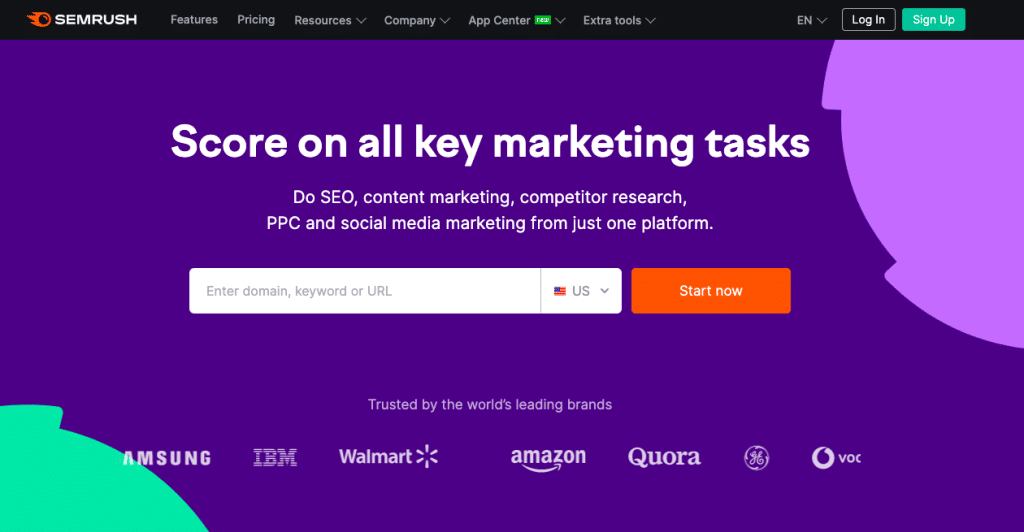The image size is (1024, 532).
Task: Open the Extra tools dropdown
Action: 619,20
